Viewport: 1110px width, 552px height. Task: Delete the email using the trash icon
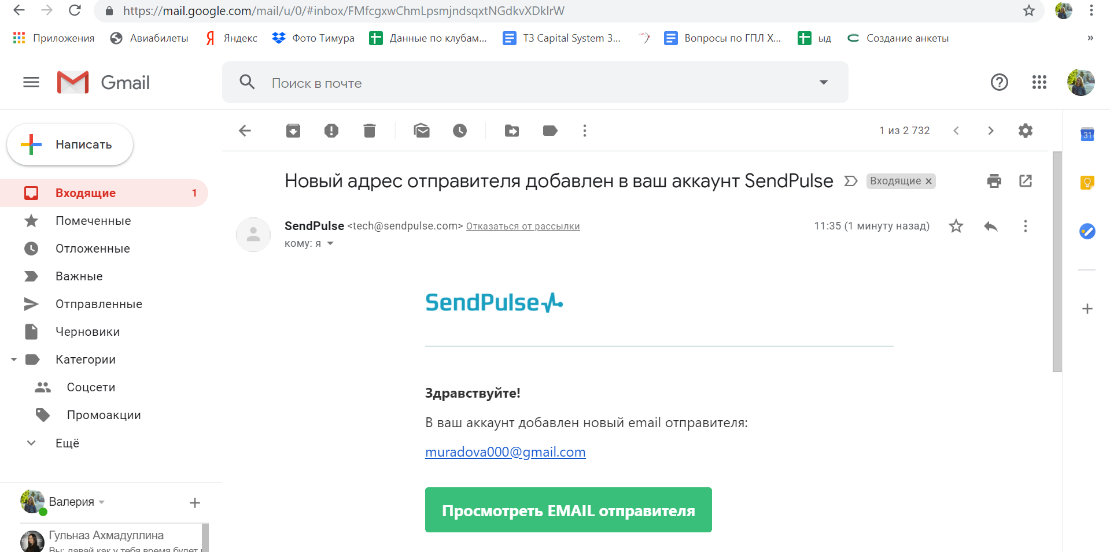click(370, 130)
